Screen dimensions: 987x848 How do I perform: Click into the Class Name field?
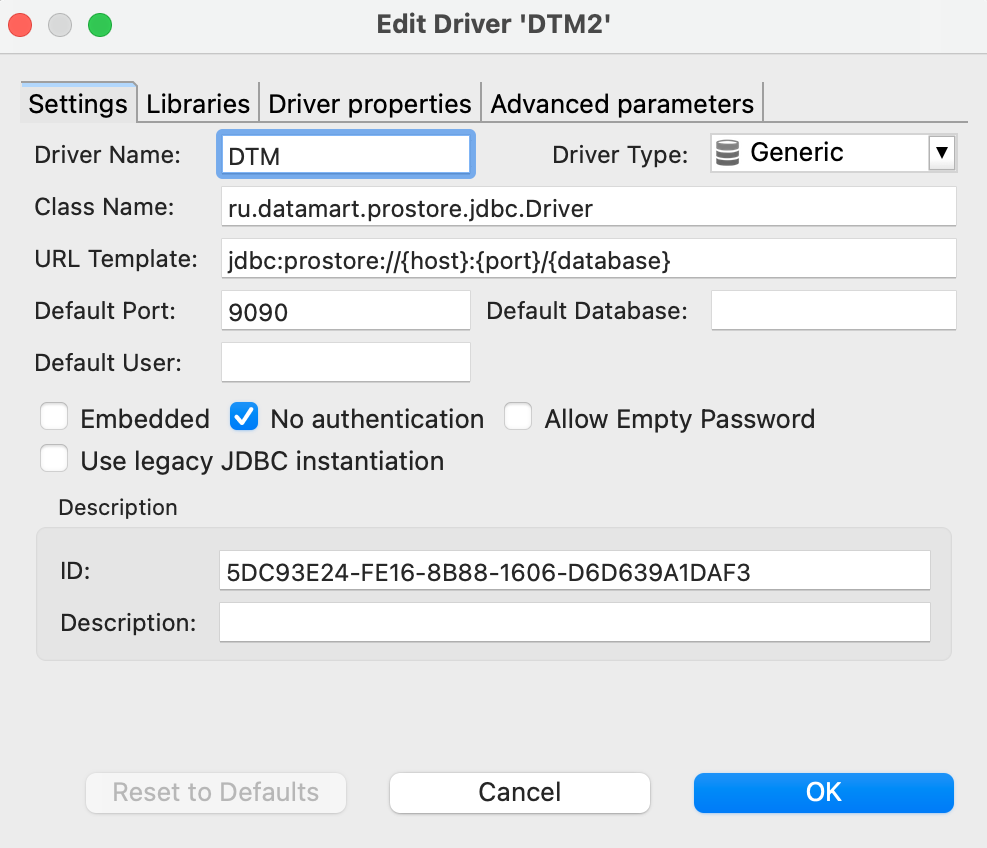pos(588,208)
